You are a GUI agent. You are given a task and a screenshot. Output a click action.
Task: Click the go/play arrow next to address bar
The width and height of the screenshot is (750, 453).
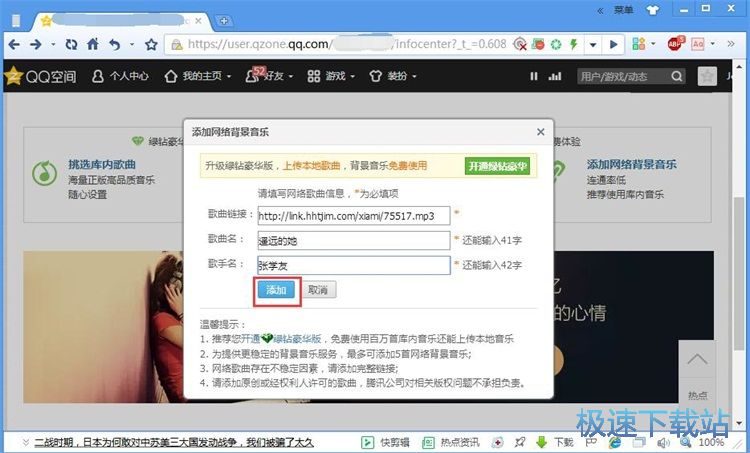[614, 44]
